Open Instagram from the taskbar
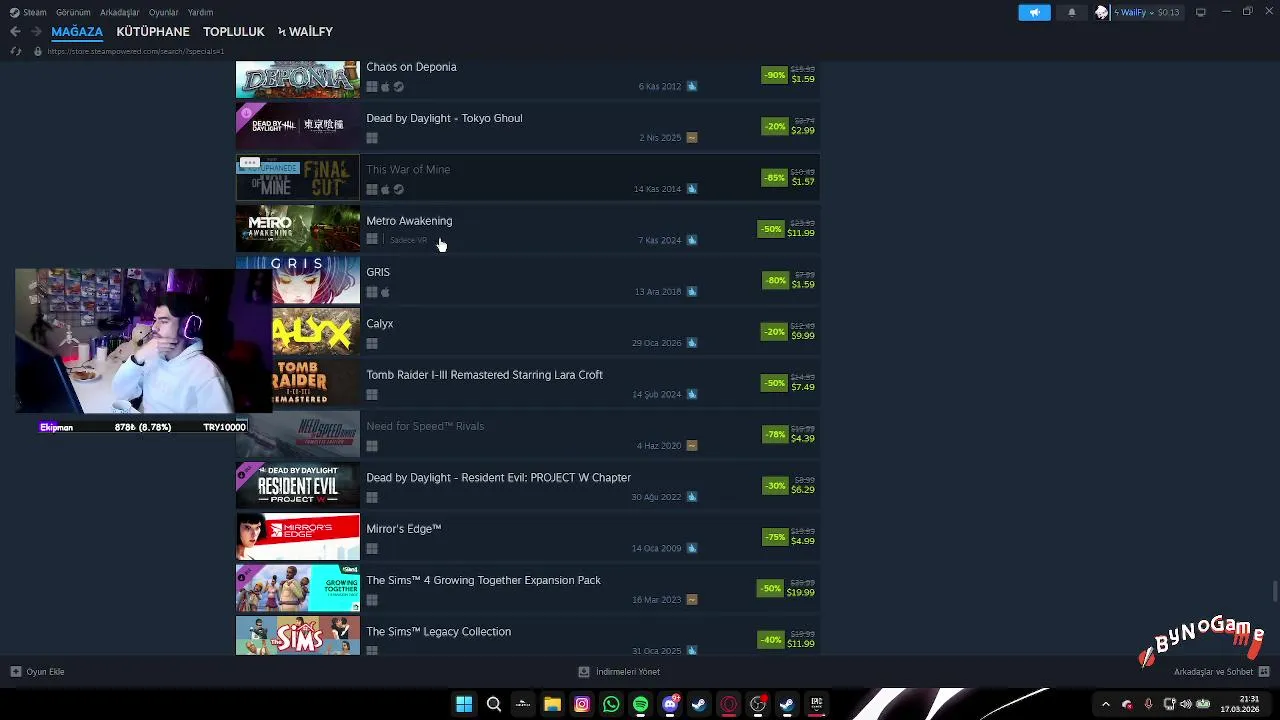The image size is (1280, 720). point(582,704)
